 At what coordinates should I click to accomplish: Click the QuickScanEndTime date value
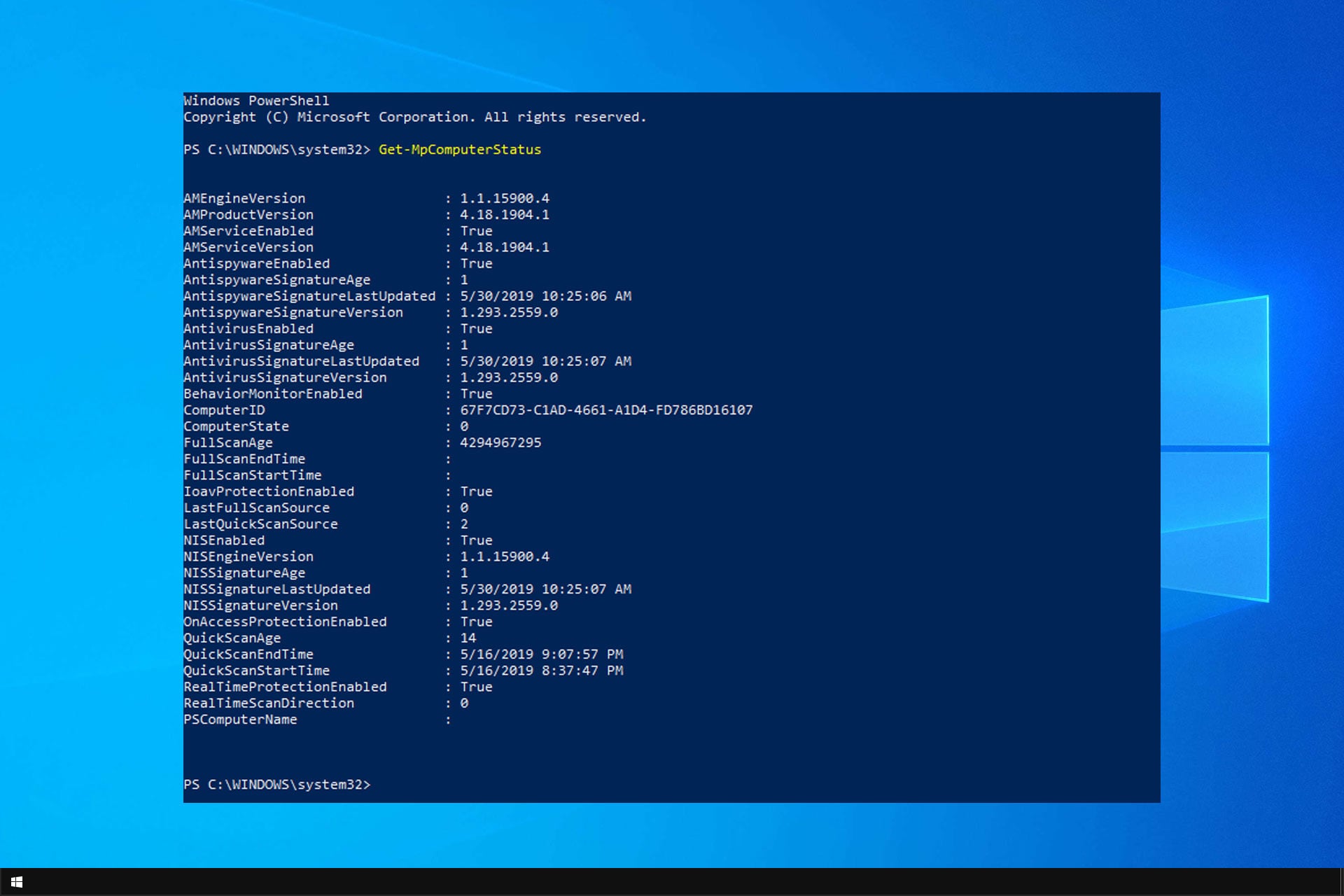(x=540, y=654)
